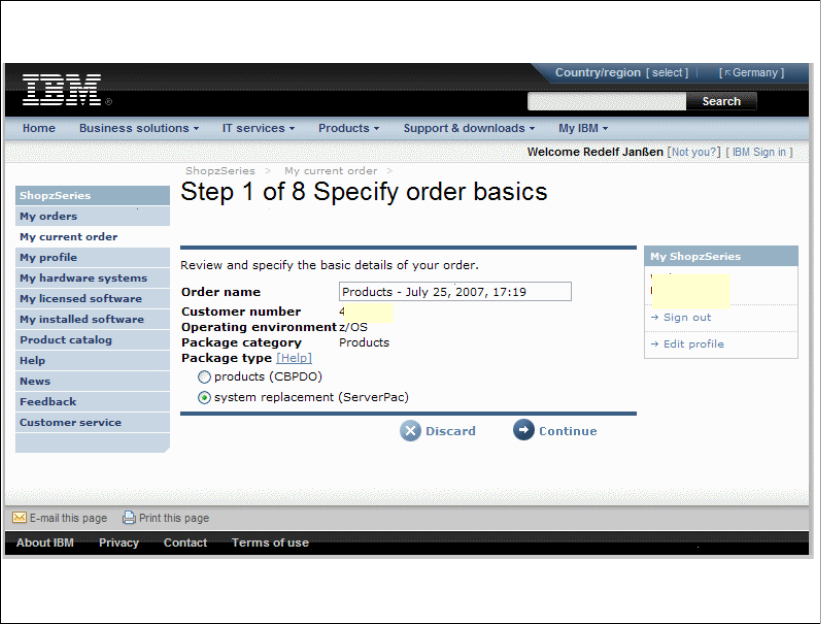Go to Home in navigation bar
Viewport: 821px width, 624px height.
pos(39,128)
